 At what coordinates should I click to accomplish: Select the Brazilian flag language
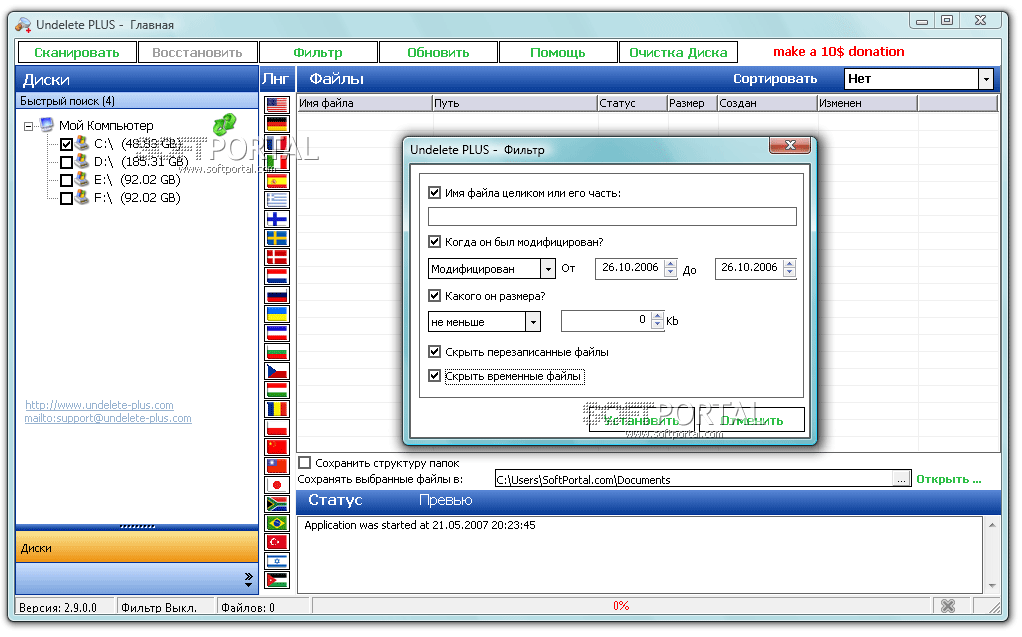(277, 523)
